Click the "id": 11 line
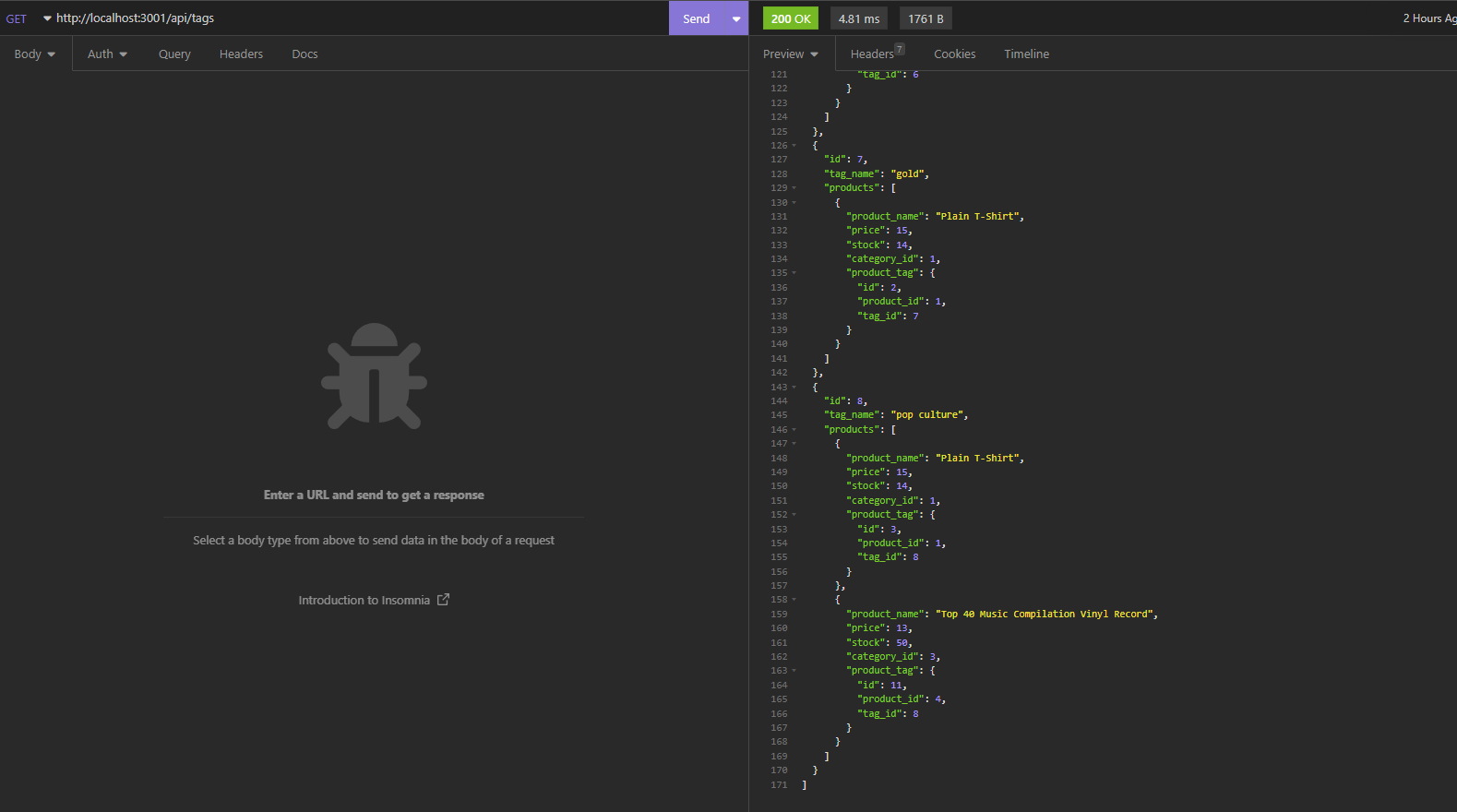Viewport: 1457px width, 812px height. 882,686
